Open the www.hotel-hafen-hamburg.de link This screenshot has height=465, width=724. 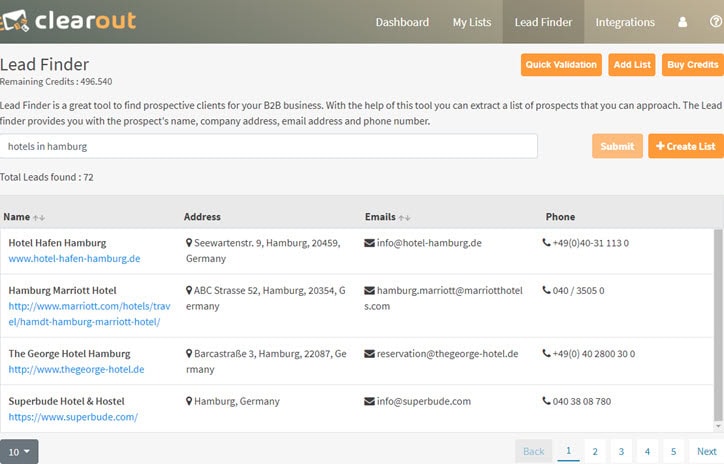(74, 258)
